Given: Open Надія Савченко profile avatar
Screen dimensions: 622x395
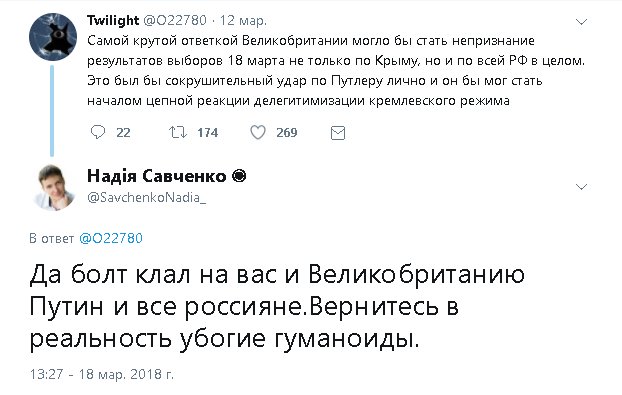Looking at the screenshot, I should [x=53, y=187].
